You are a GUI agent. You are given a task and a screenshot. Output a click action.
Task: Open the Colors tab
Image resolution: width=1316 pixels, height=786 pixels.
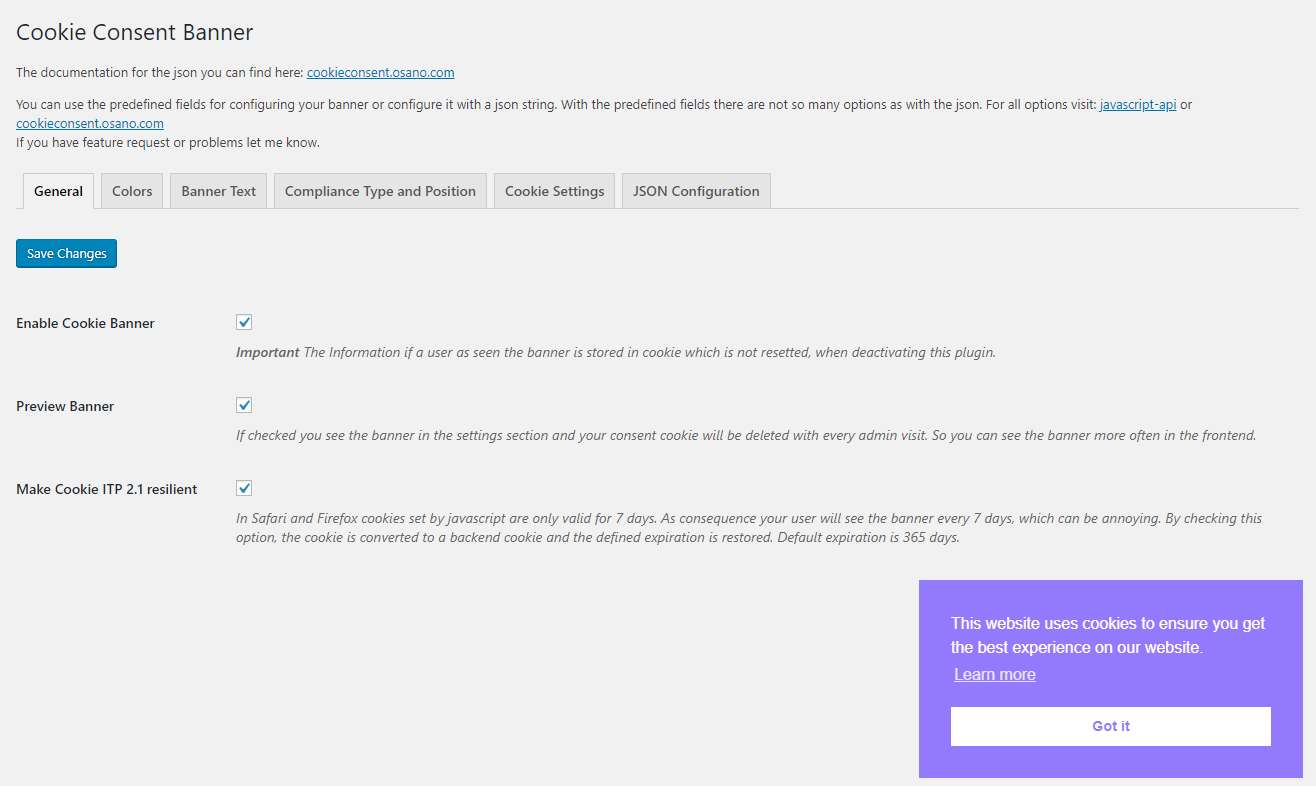point(132,191)
